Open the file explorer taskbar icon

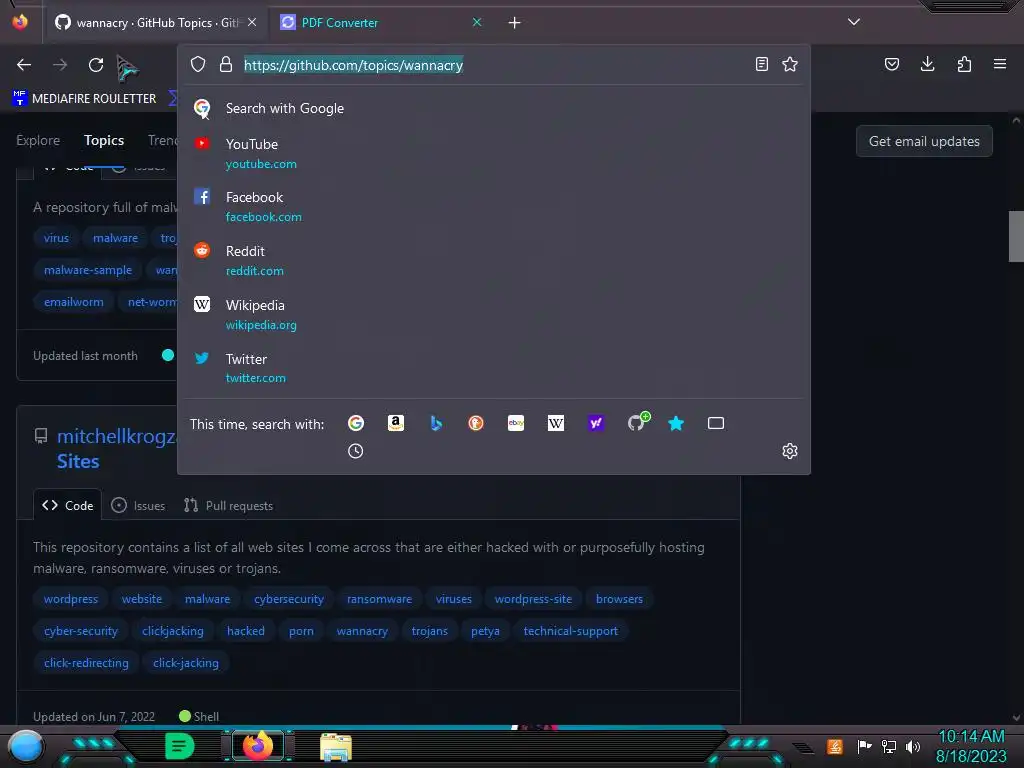click(336, 747)
